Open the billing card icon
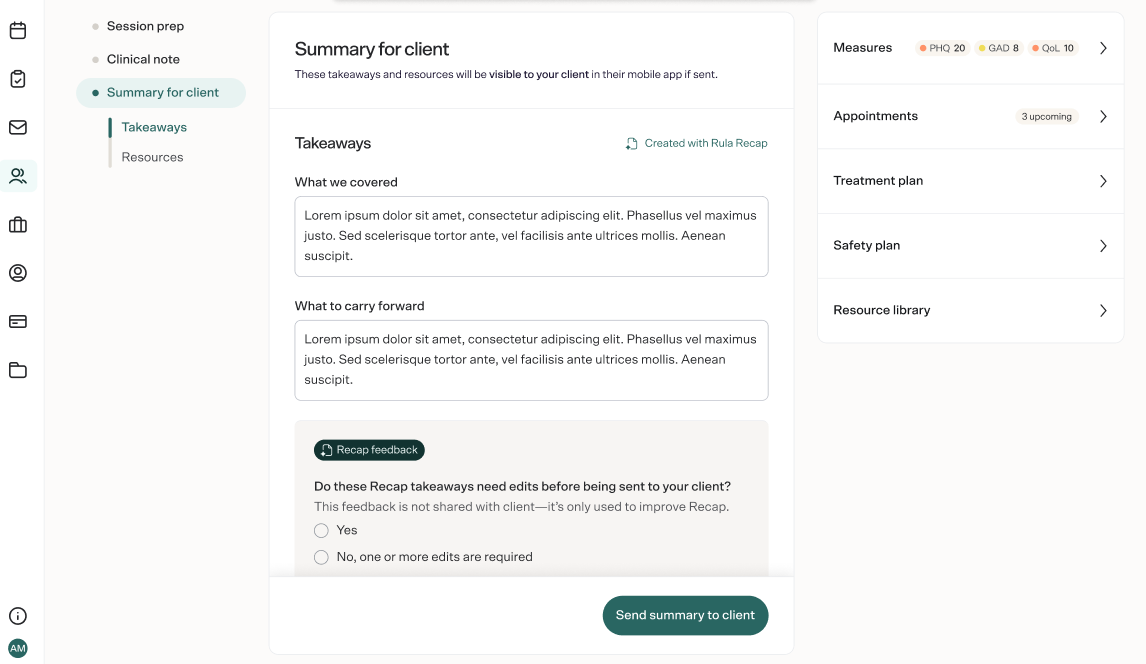This screenshot has width=1146, height=664. pyautogui.click(x=18, y=321)
